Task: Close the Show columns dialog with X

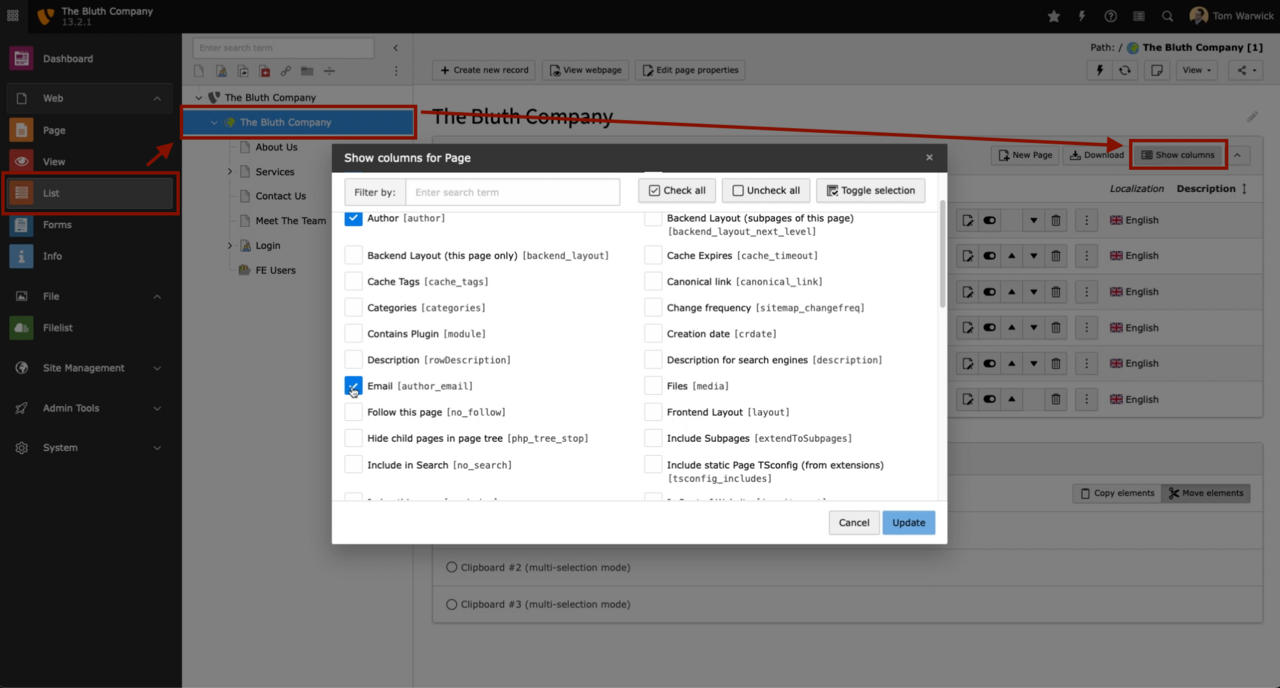Action: click(x=929, y=157)
